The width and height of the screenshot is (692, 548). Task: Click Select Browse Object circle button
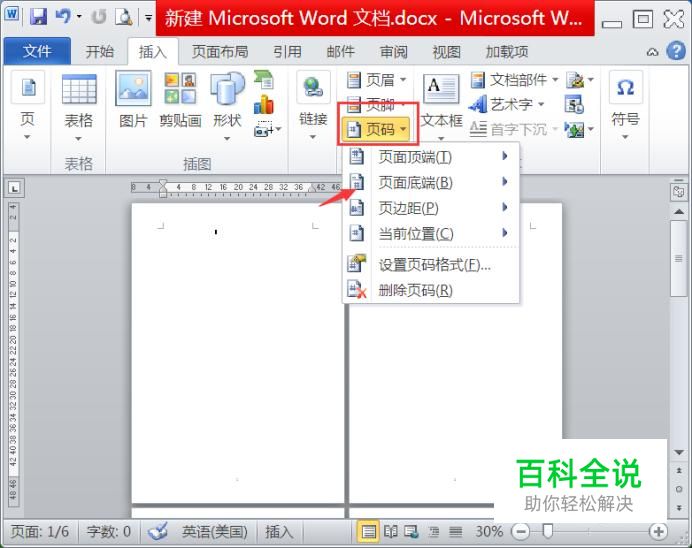679,489
